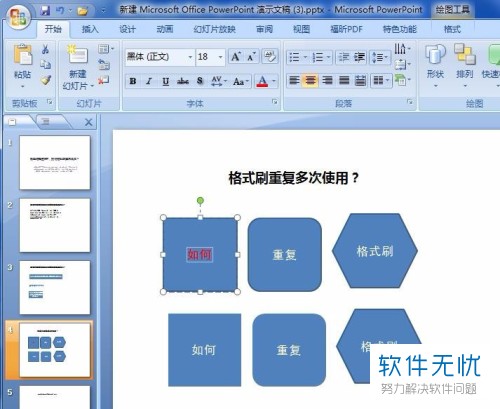
Task: Insert a new slide 新建幻灯片
Action: pyautogui.click(x=78, y=67)
